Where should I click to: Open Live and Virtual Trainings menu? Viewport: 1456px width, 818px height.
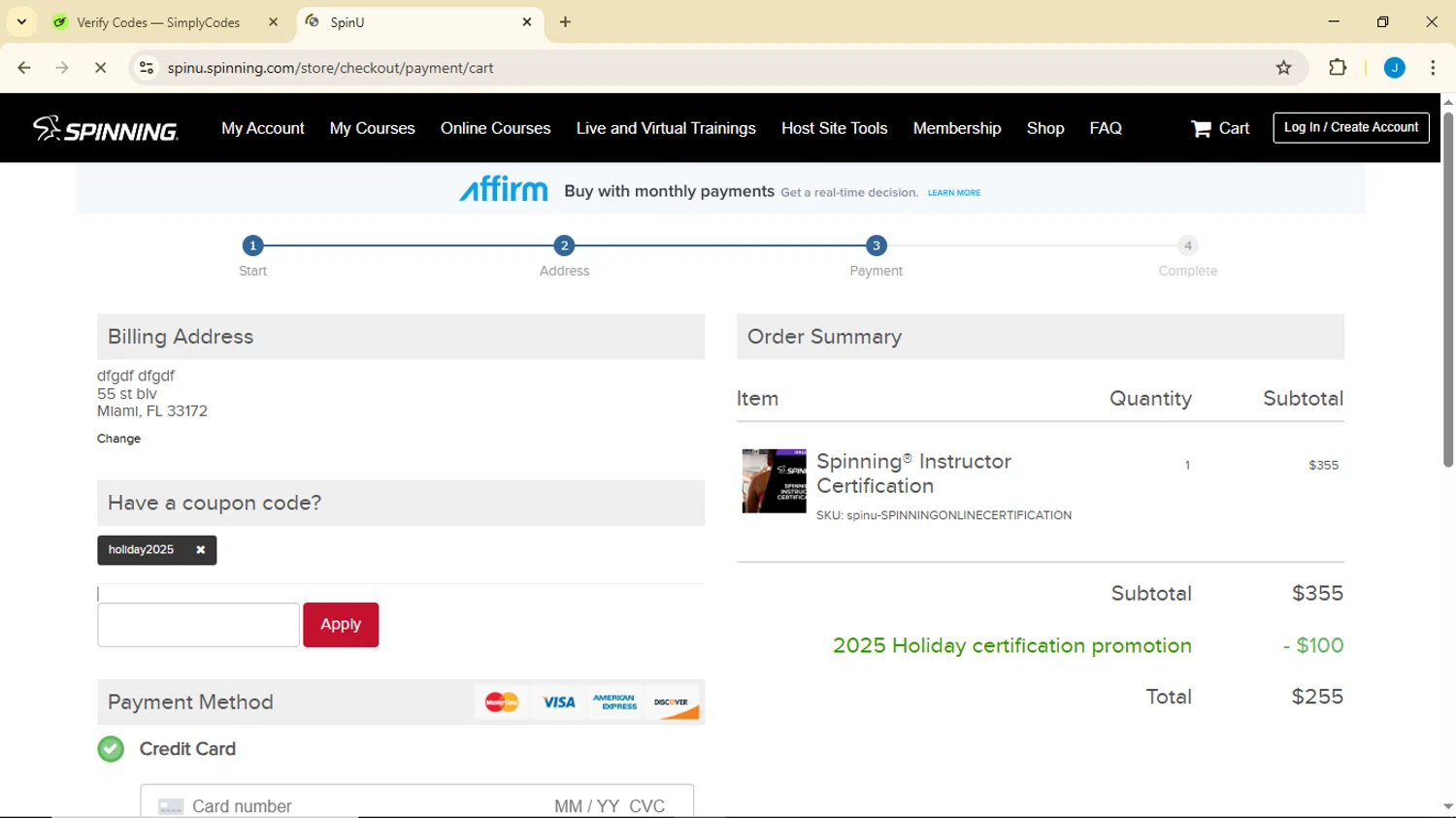(x=666, y=128)
